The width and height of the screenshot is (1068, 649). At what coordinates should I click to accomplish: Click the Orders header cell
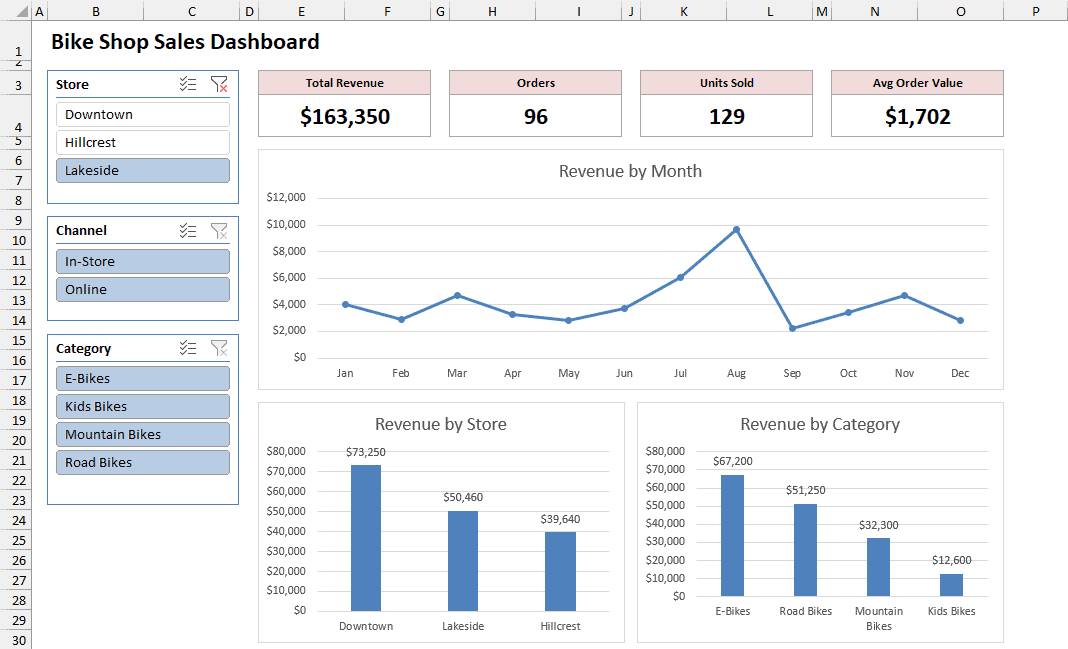click(x=535, y=82)
